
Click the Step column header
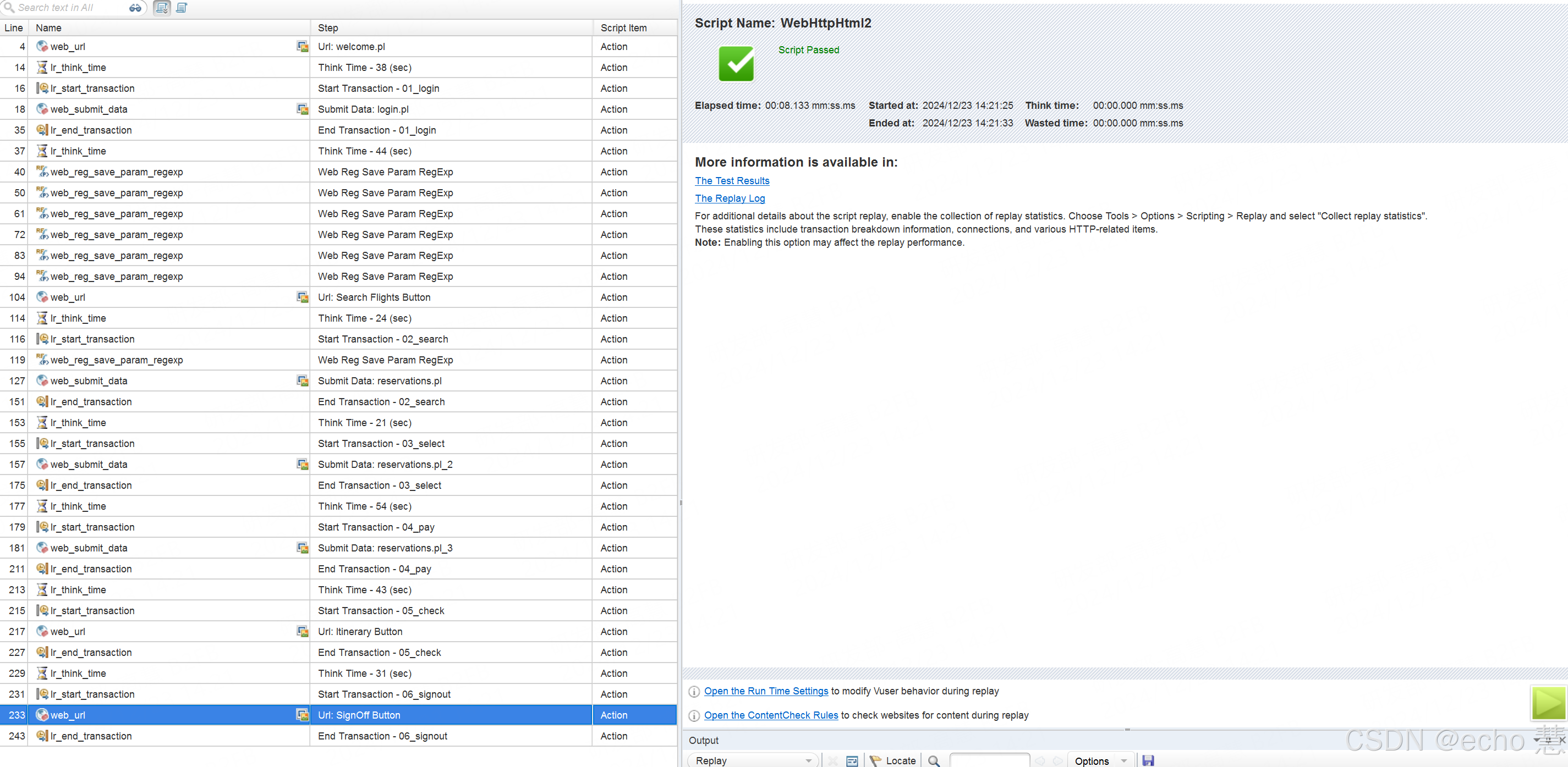328,28
